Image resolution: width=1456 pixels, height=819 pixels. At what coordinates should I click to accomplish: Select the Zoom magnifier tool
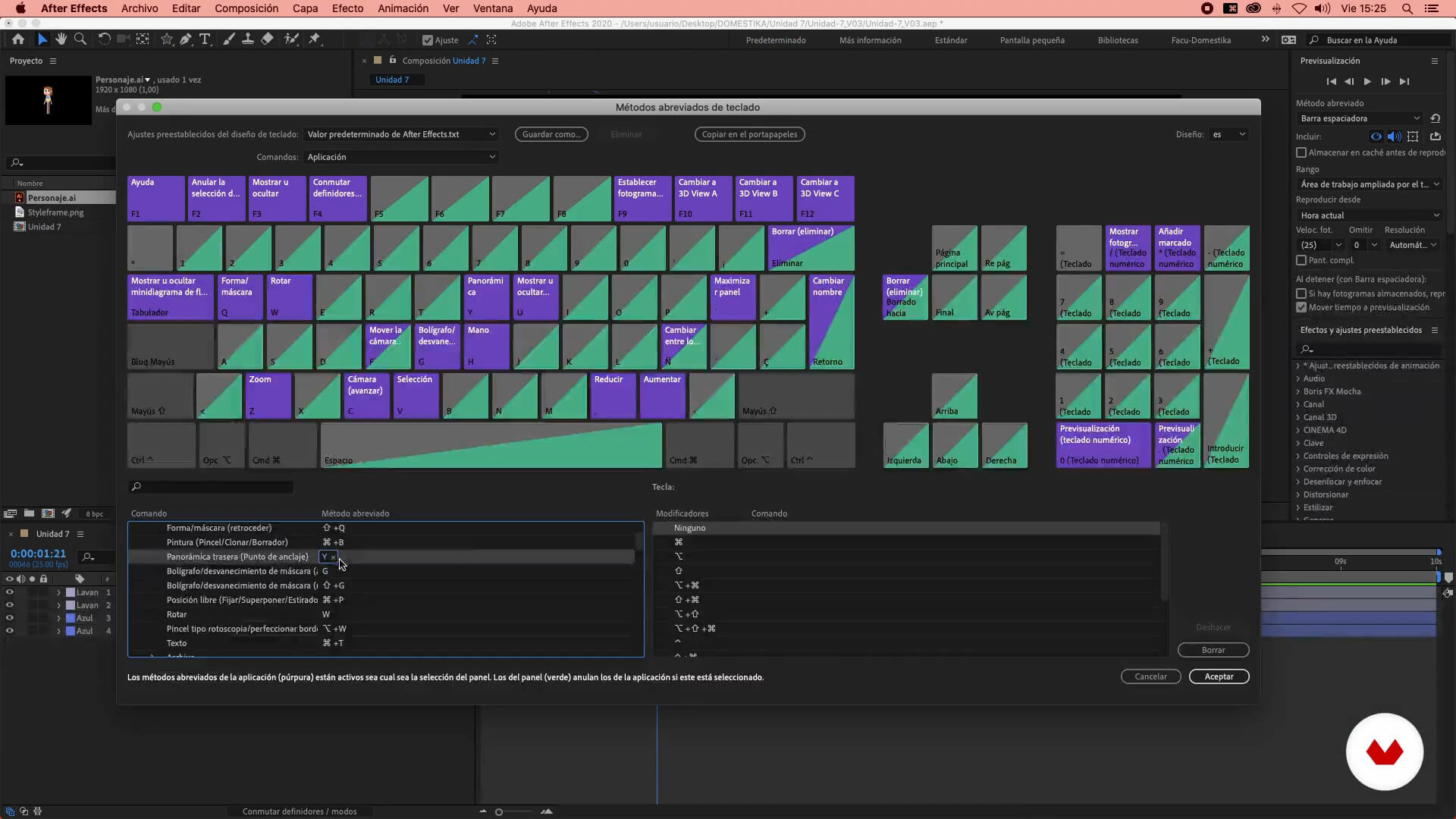tap(80, 39)
